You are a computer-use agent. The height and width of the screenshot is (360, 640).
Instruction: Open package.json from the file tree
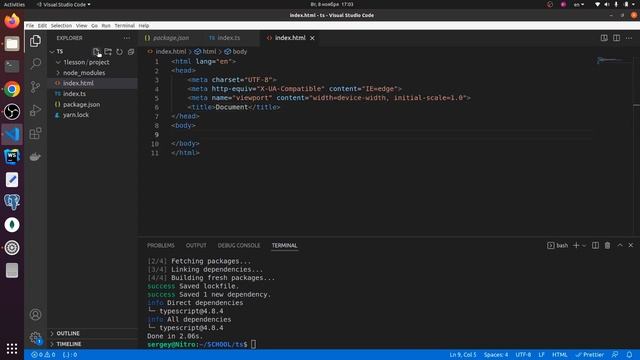[93, 104]
